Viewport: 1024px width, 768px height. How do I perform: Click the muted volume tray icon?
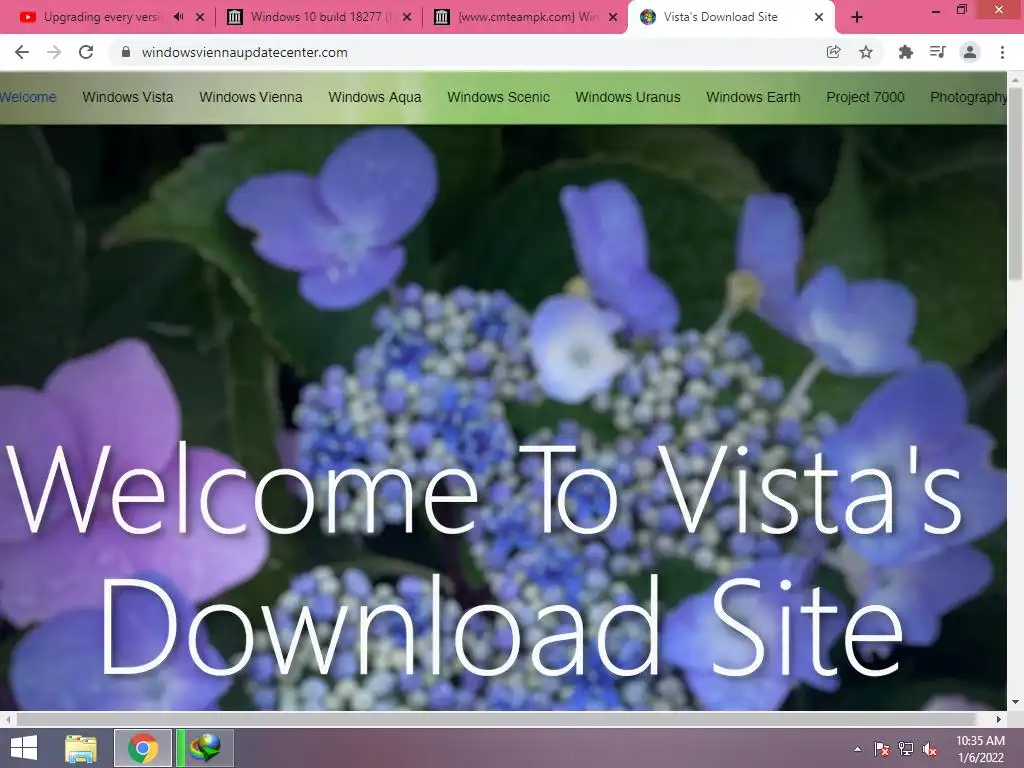tap(929, 749)
